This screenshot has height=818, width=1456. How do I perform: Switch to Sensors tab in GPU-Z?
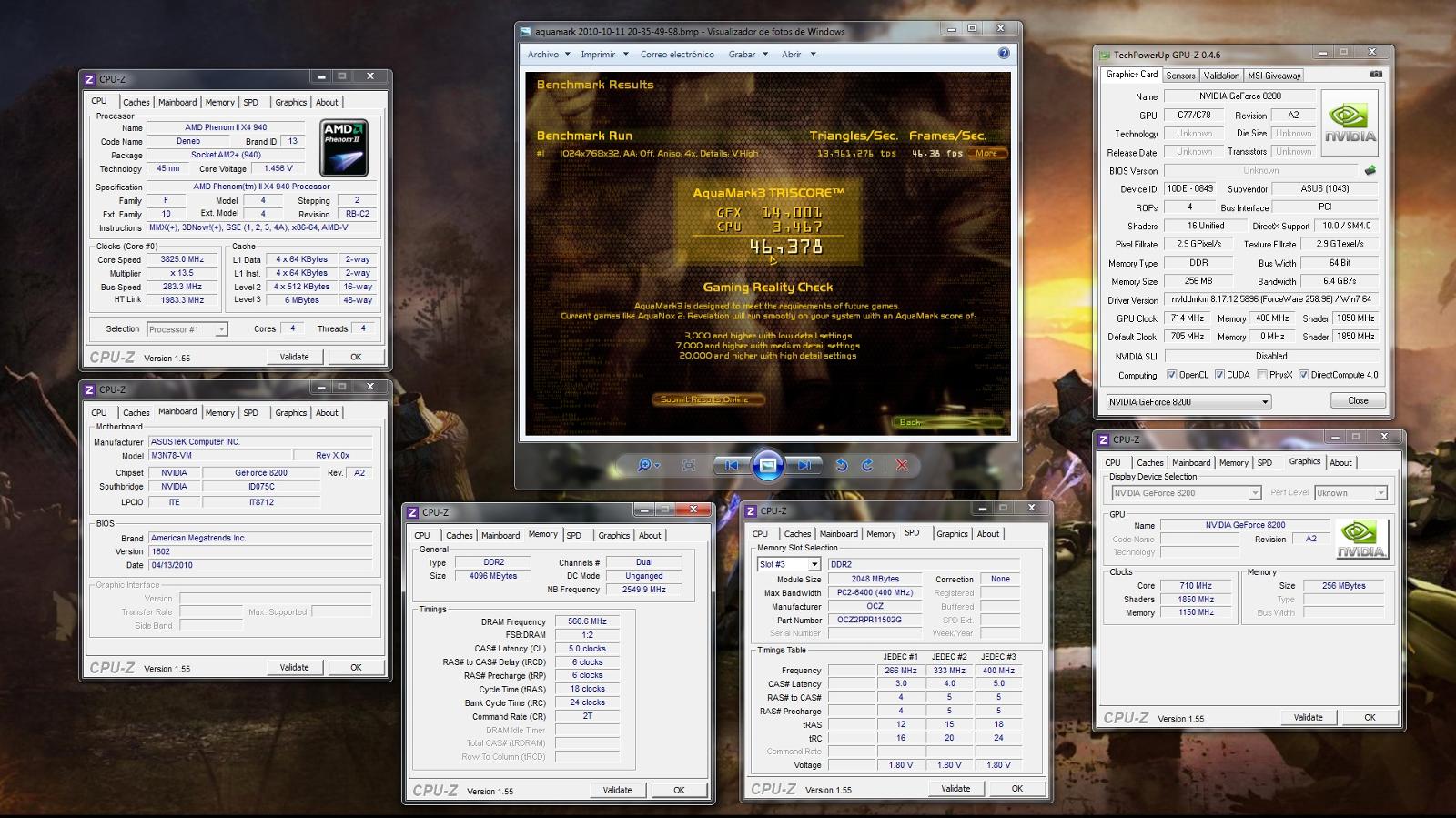tap(1180, 76)
